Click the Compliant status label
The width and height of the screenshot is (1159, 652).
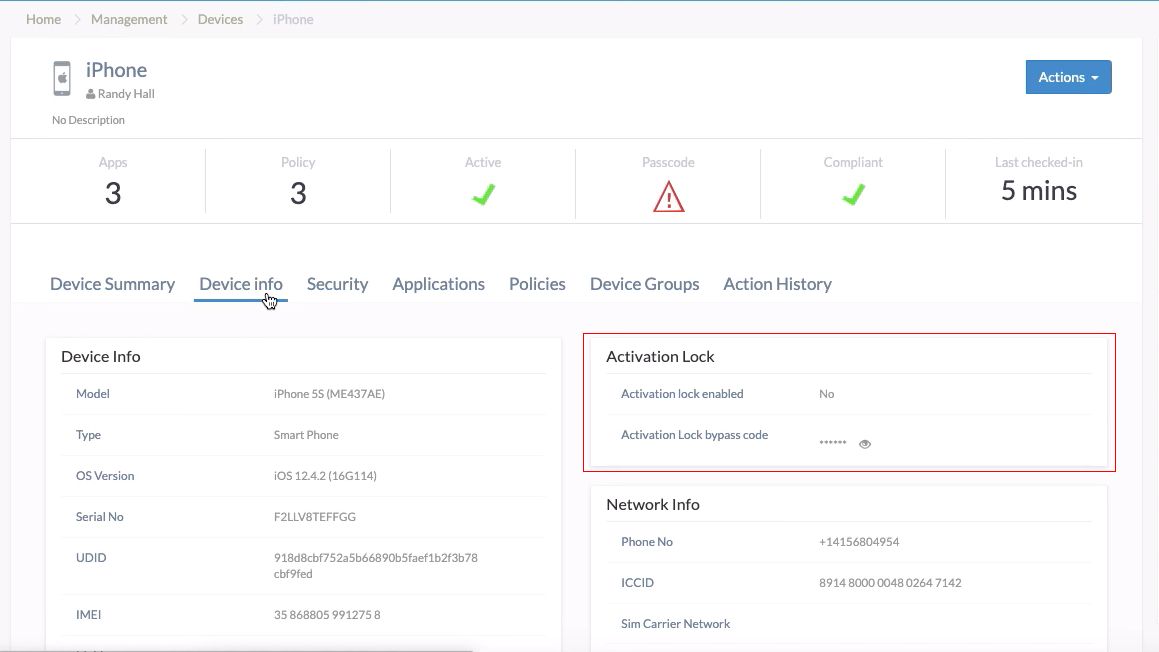(x=853, y=163)
